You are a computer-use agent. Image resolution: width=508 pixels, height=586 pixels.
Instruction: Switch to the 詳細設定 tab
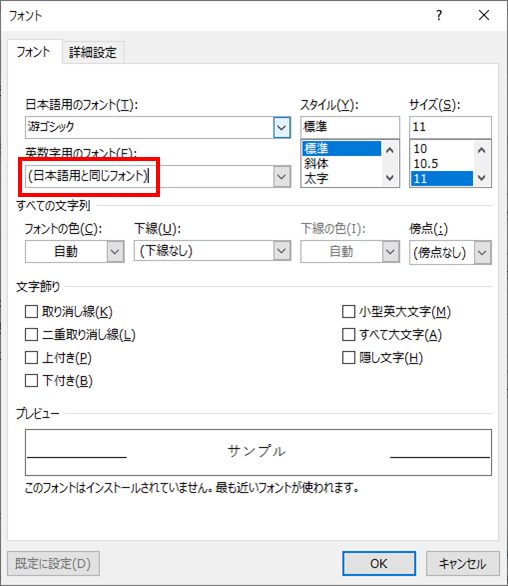(93, 52)
